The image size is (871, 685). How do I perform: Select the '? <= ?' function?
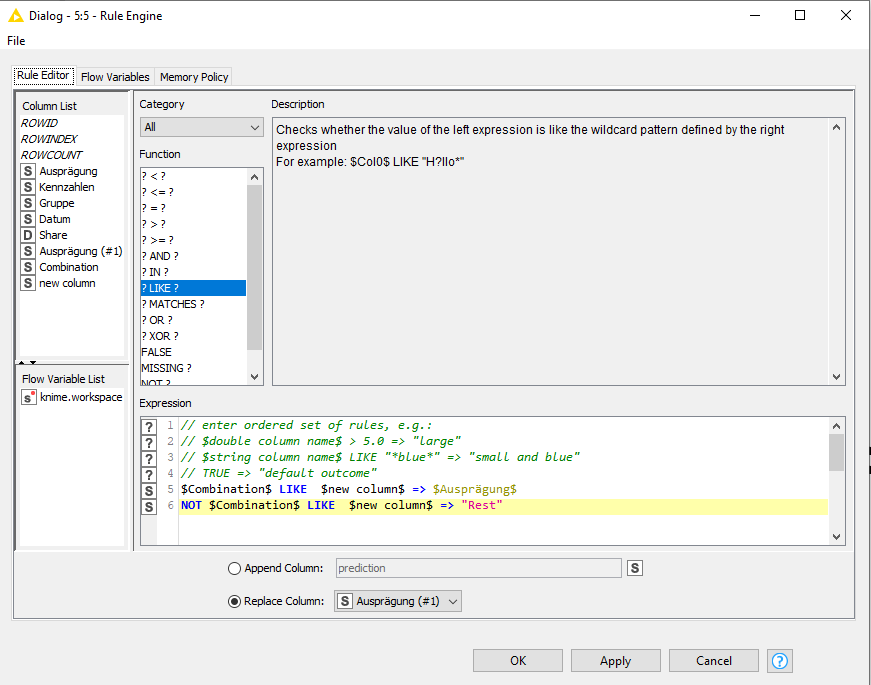[193, 192]
